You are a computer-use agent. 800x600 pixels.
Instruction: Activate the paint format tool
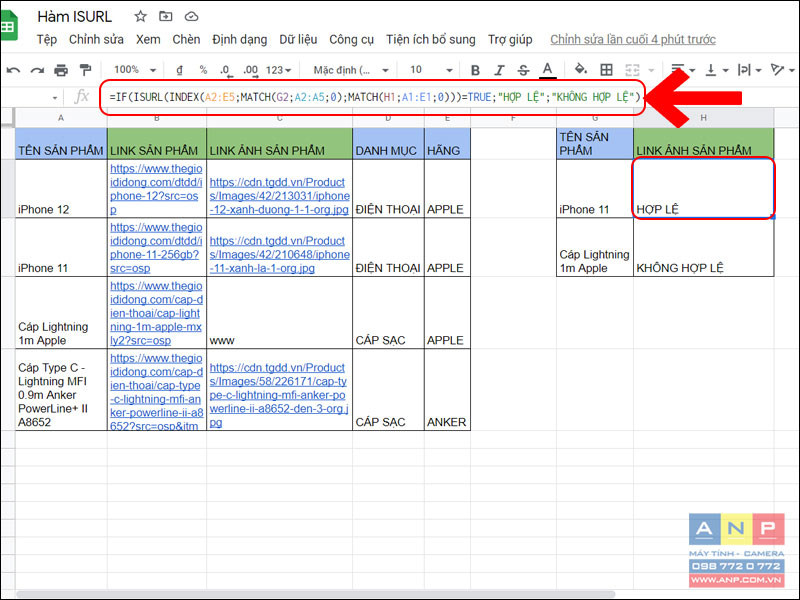(x=85, y=70)
